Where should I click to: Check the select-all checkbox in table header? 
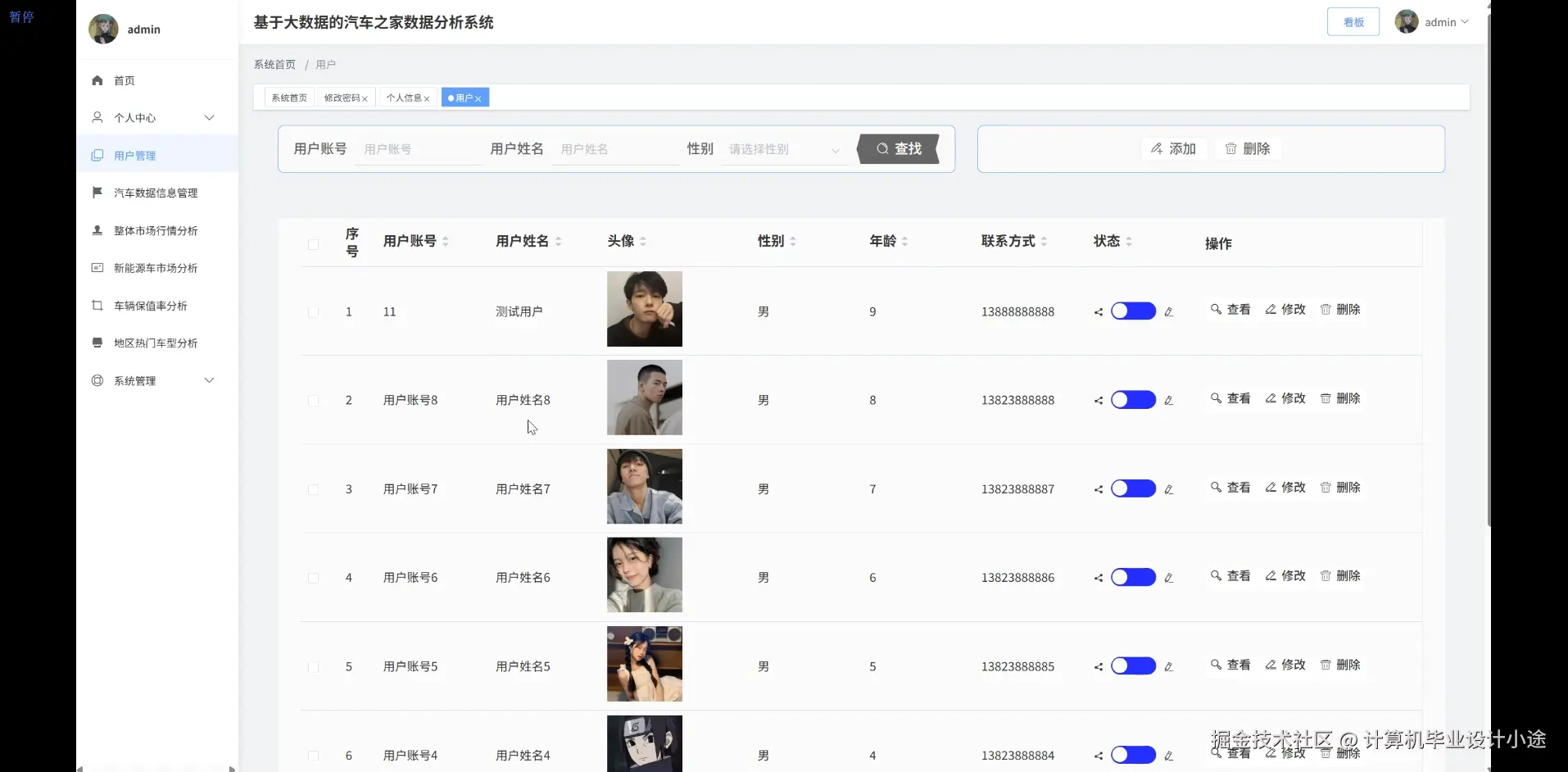point(313,244)
